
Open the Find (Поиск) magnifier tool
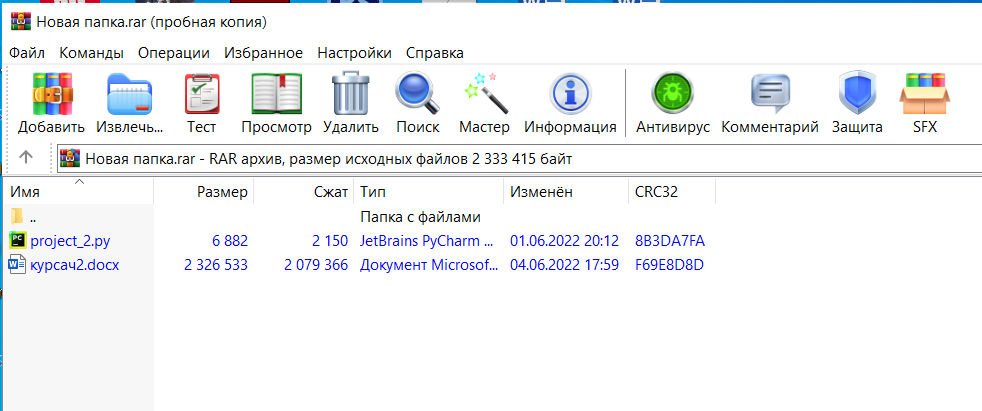click(417, 97)
